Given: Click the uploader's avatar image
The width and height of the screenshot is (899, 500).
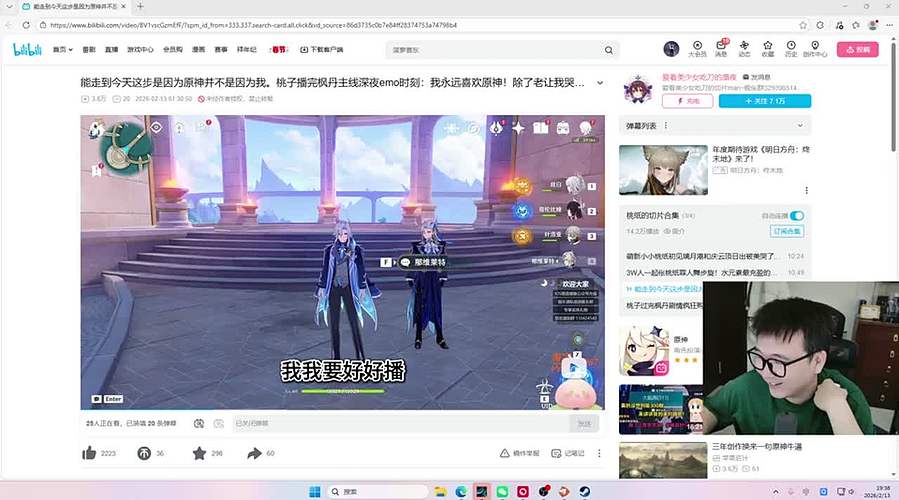Looking at the screenshot, I should tap(638, 89).
